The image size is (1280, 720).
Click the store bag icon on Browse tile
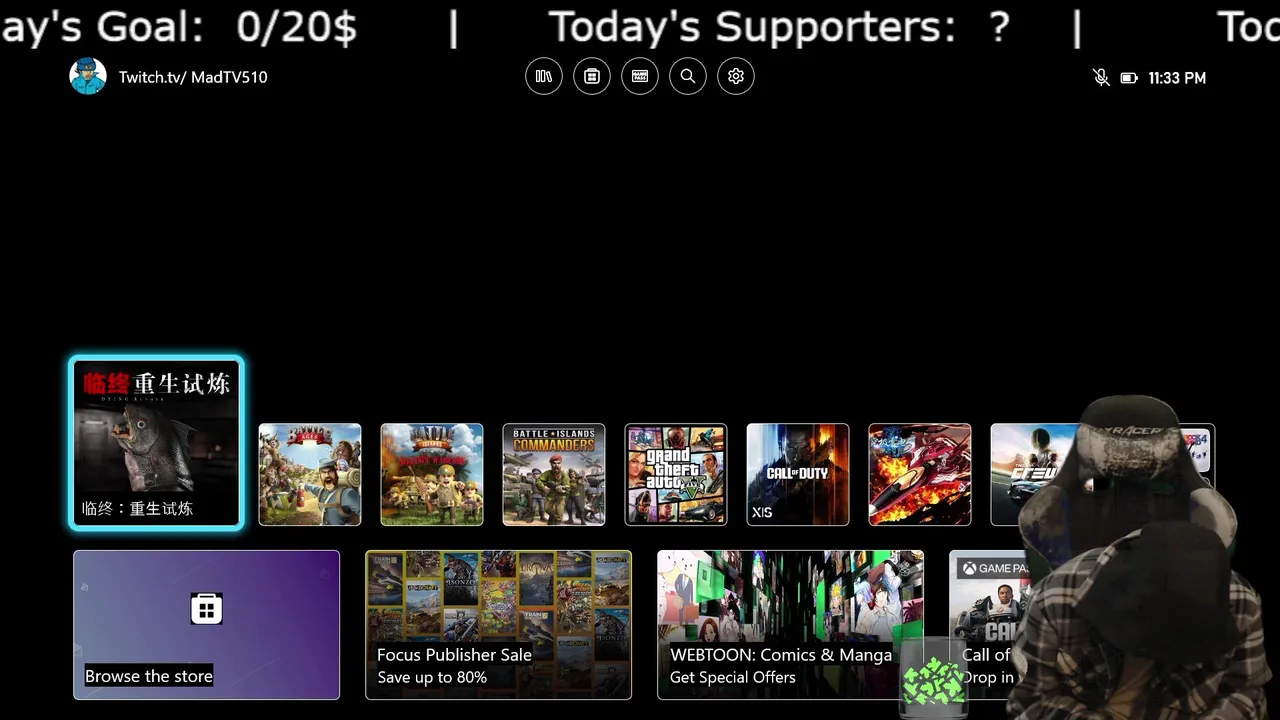tap(206, 609)
